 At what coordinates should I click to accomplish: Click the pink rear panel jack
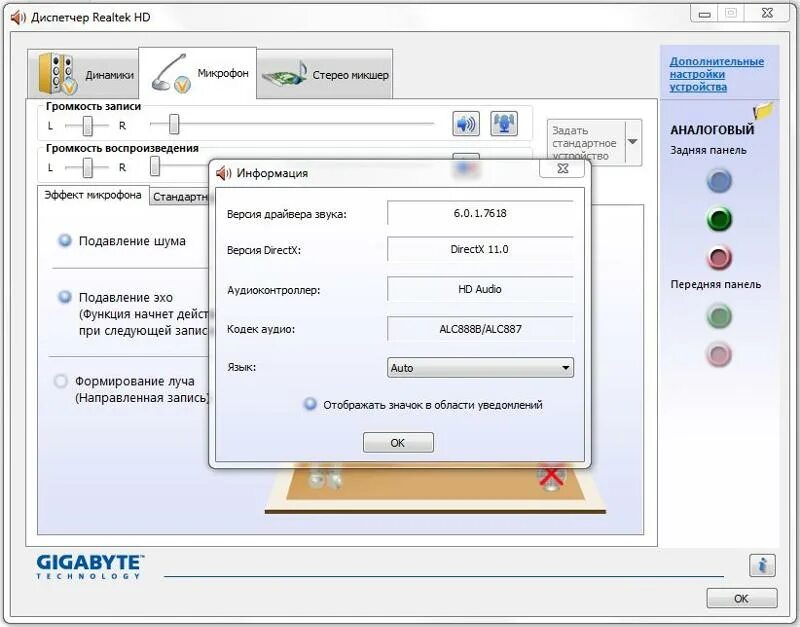pos(719,258)
